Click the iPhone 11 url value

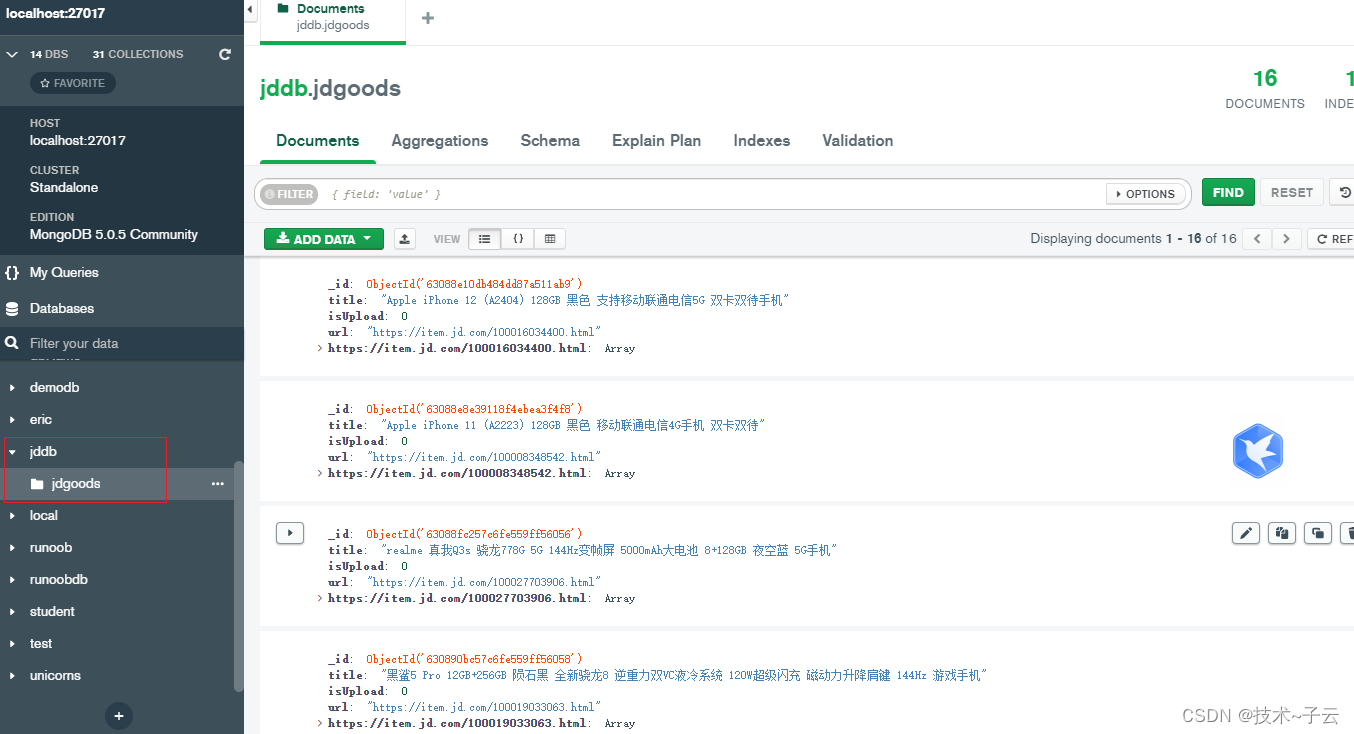484,457
